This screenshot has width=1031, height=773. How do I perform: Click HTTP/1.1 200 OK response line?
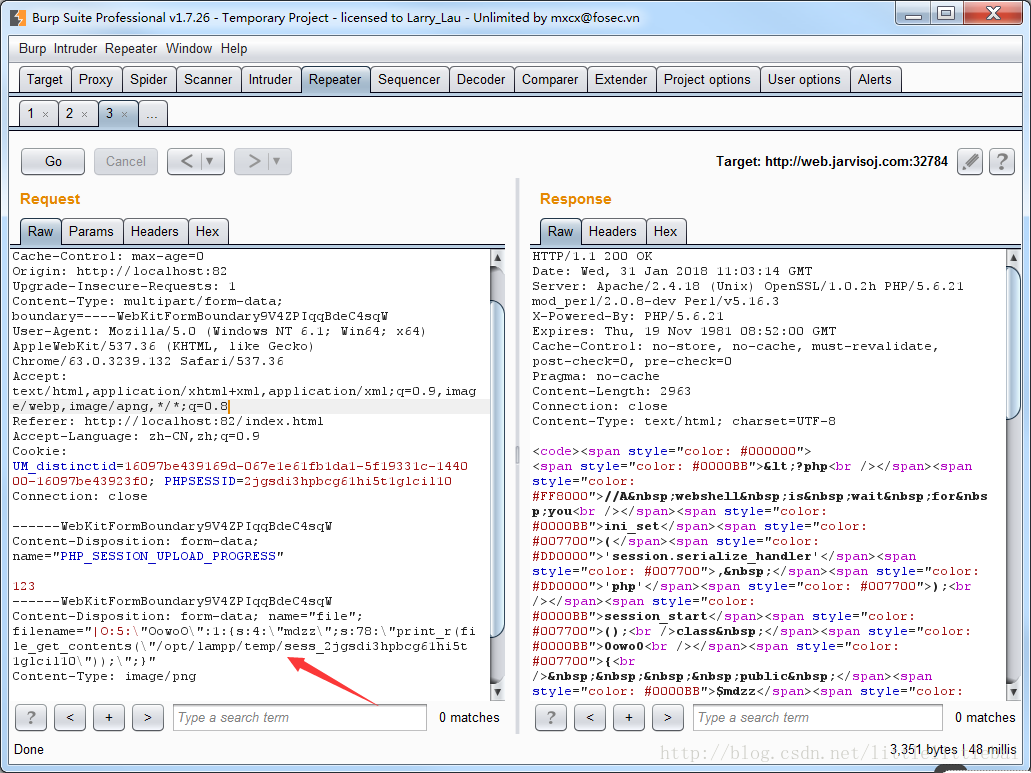pyautogui.click(x=592, y=256)
